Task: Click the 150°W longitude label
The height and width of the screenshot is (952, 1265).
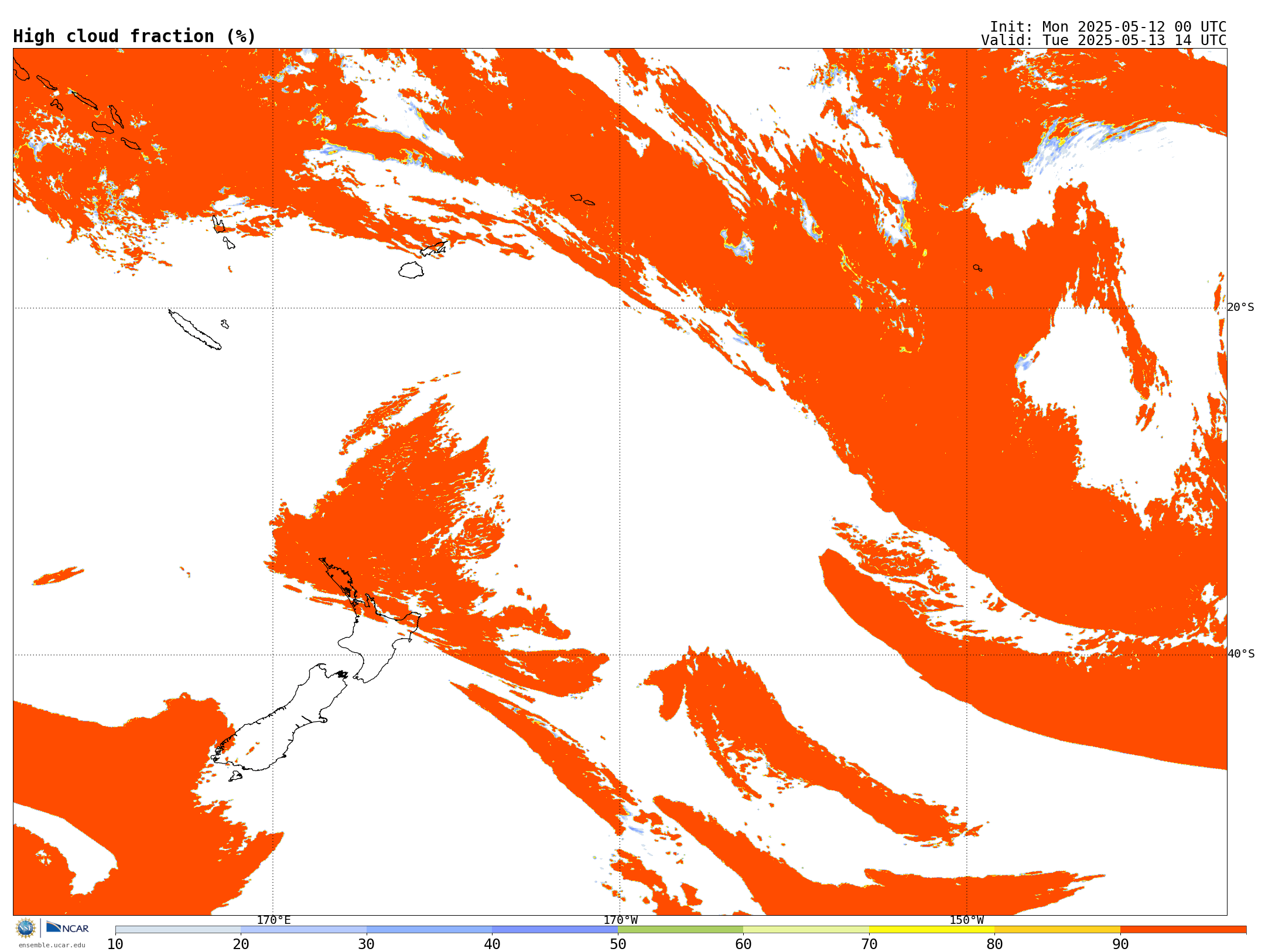Action: click(x=967, y=920)
